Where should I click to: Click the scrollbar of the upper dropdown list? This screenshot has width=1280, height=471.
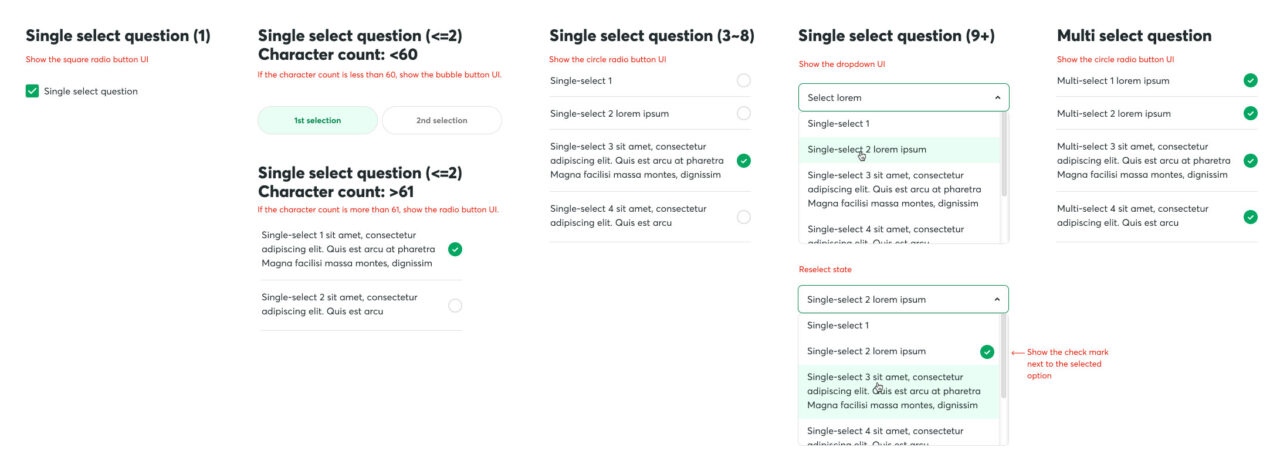point(1005,155)
